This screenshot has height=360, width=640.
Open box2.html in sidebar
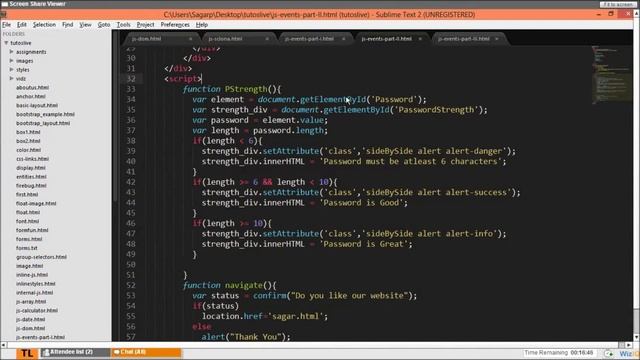(x=28, y=141)
